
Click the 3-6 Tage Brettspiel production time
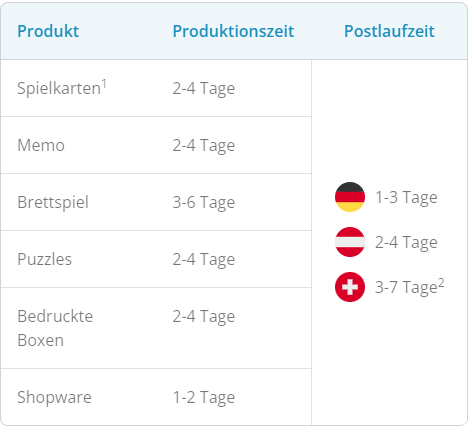click(204, 203)
